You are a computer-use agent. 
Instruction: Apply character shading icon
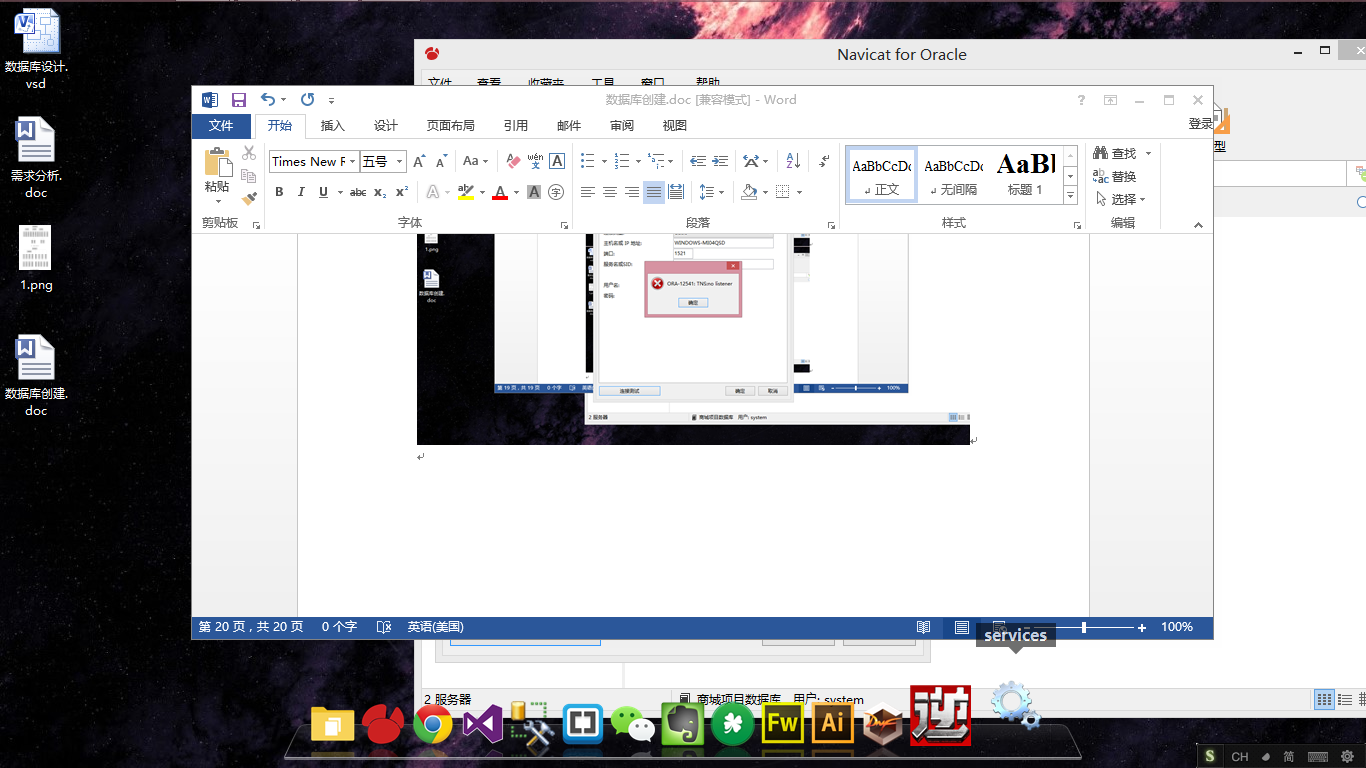coord(534,192)
